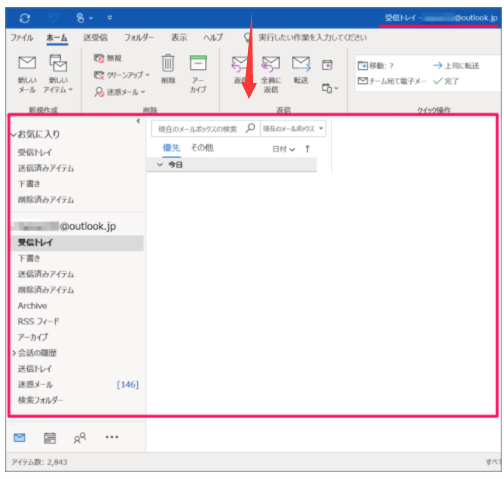Switch to the 優先 inbox tab
This screenshot has height=479, width=504.
(x=171, y=148)
